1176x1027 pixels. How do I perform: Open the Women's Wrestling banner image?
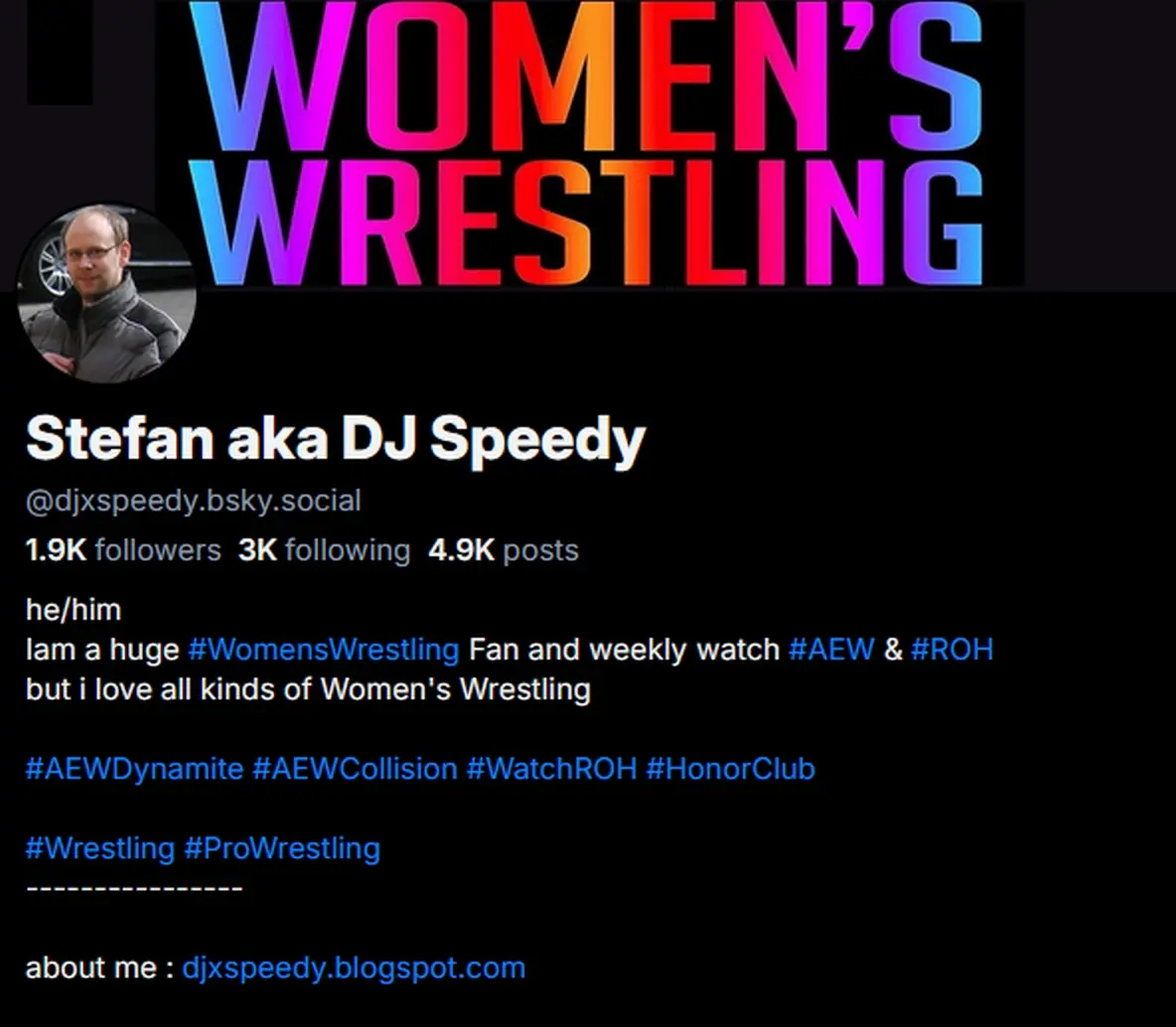(x=589, y=143)
